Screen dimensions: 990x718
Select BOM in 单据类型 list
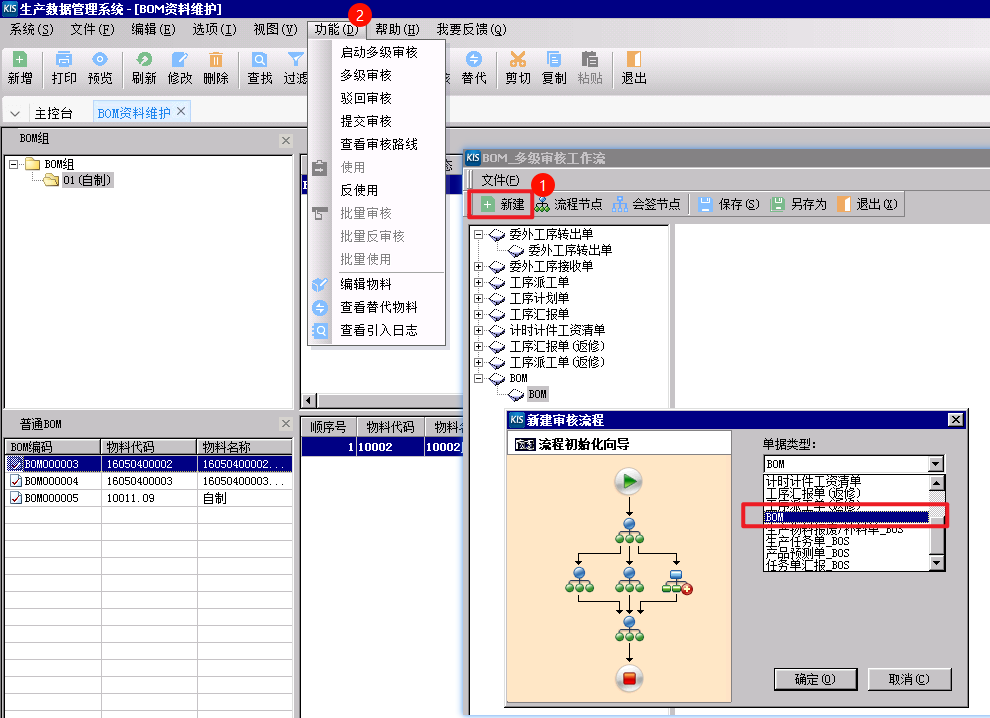[x=846, y=517]
